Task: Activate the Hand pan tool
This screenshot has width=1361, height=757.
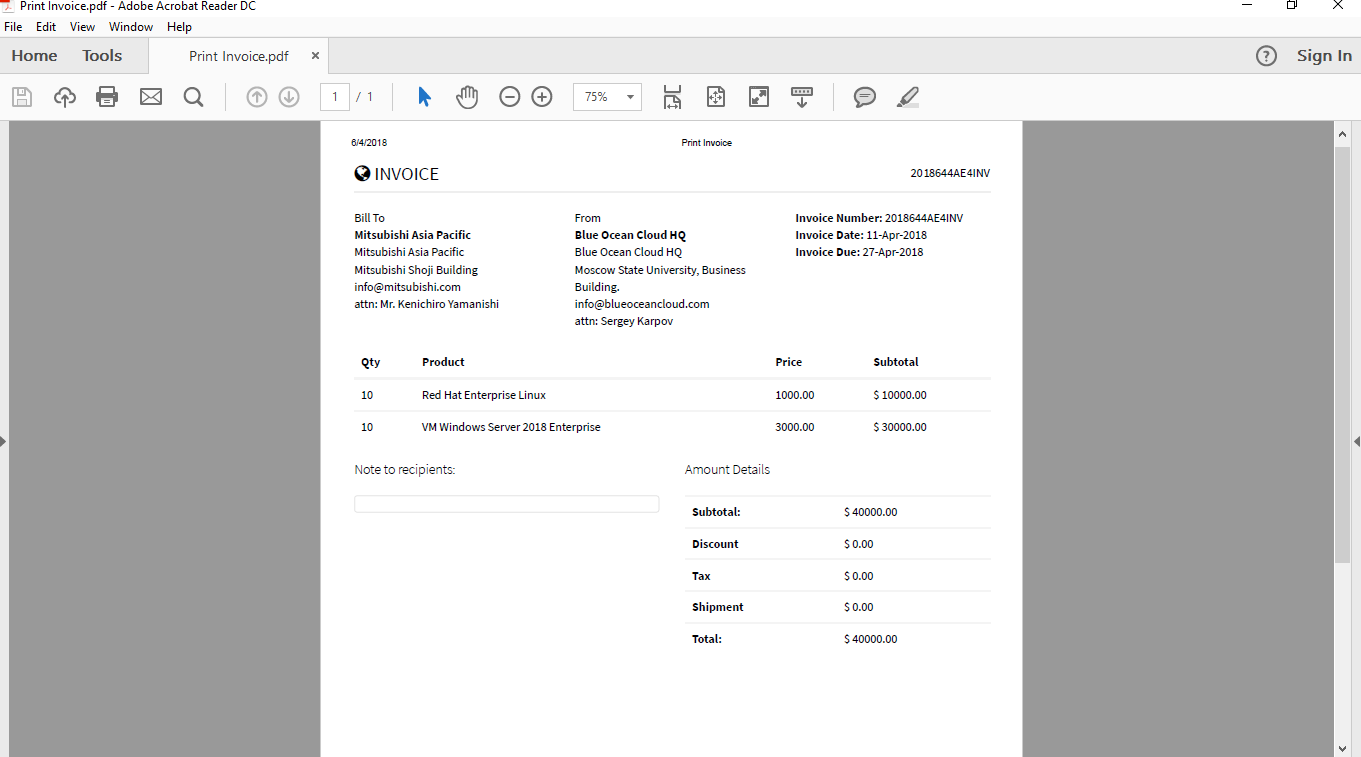Action: point(467,97)
